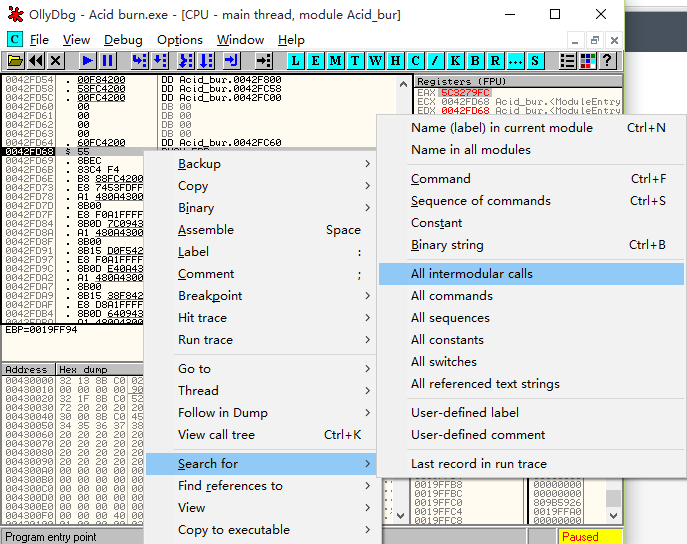
Task: Click the Step over toolbar icon
Action: pyautogui.click(x=159, y=60)
